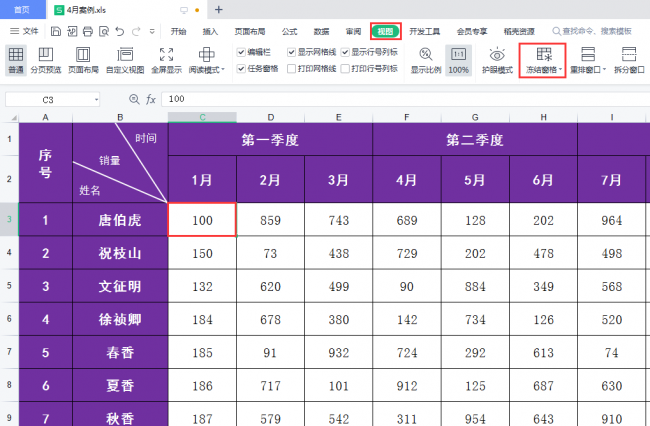Click magnifier icon beside the fx button
This screenshot has width=650, height=426.
point(134,99)
